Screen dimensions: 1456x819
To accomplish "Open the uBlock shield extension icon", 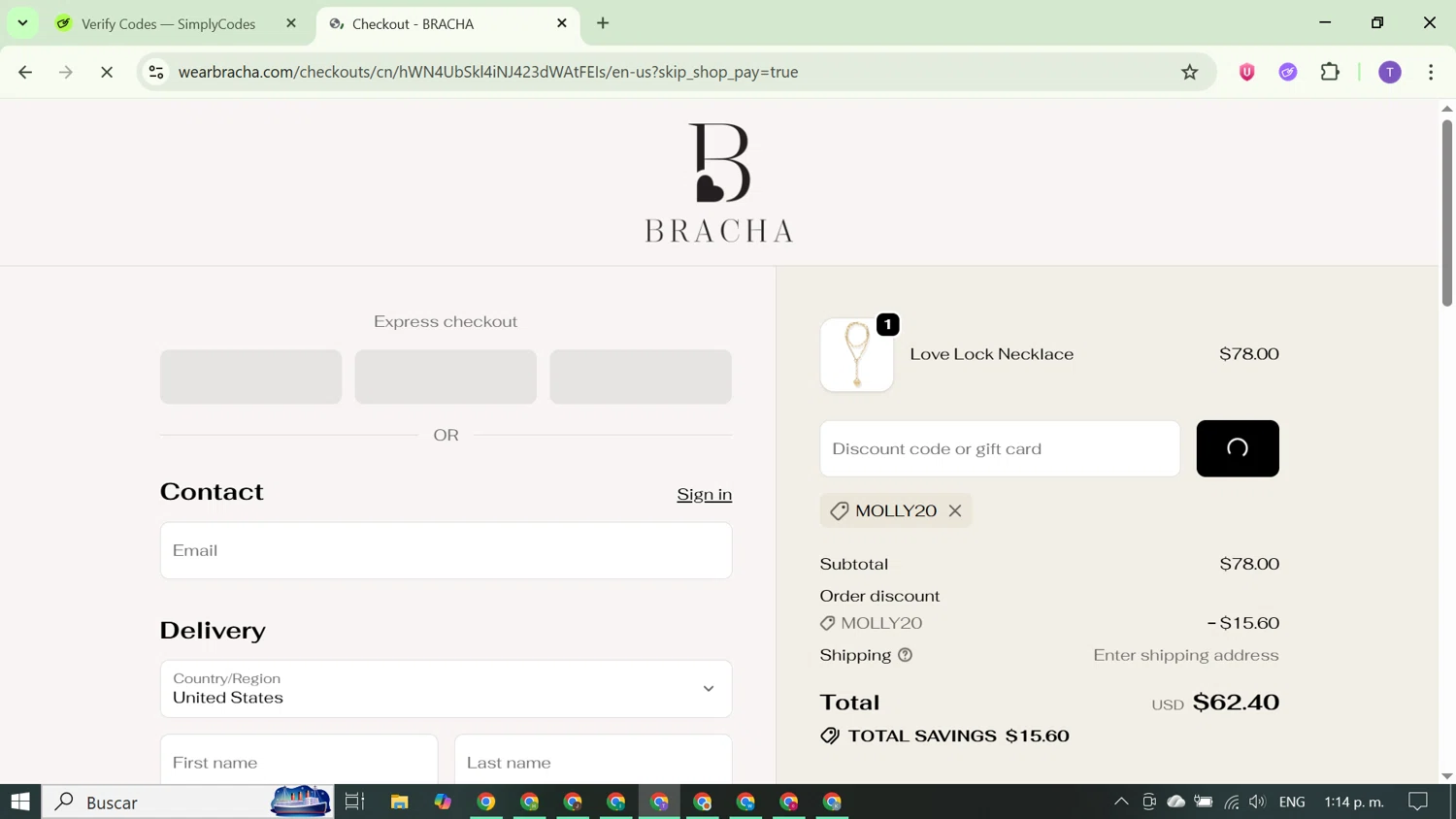I will coord(1247,72).
